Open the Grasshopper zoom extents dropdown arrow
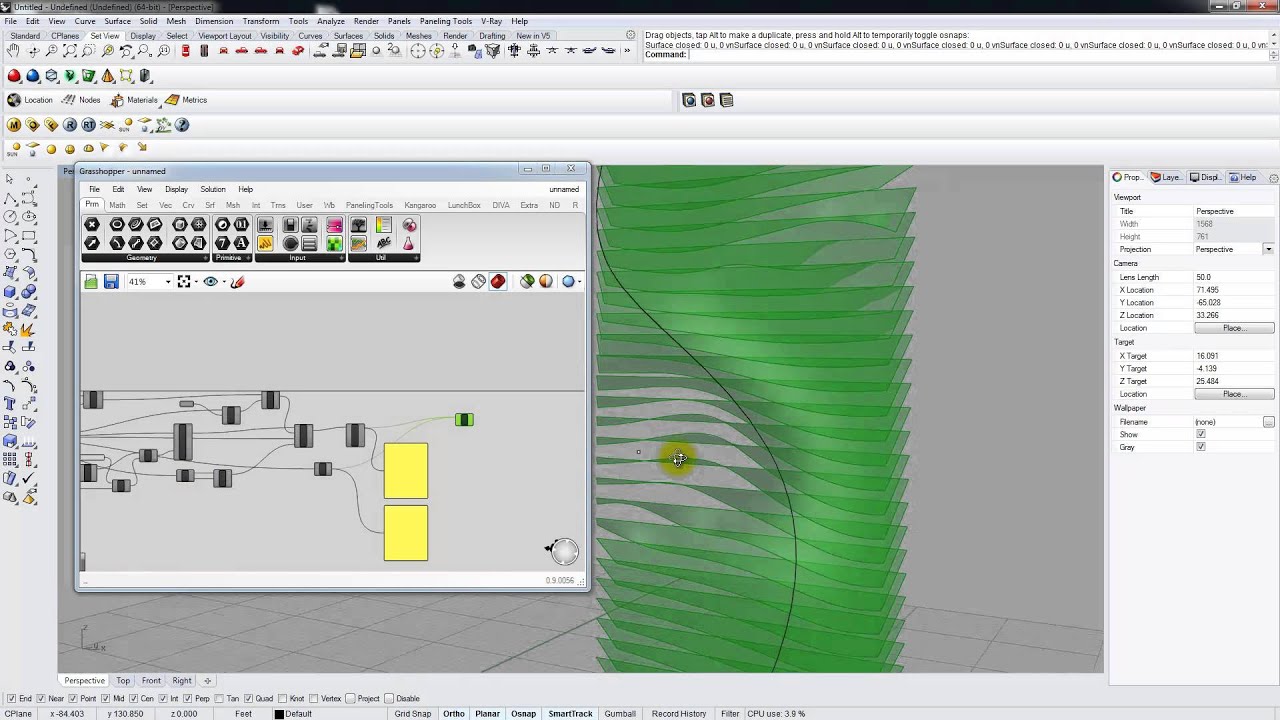 click(x=196, y=282)
